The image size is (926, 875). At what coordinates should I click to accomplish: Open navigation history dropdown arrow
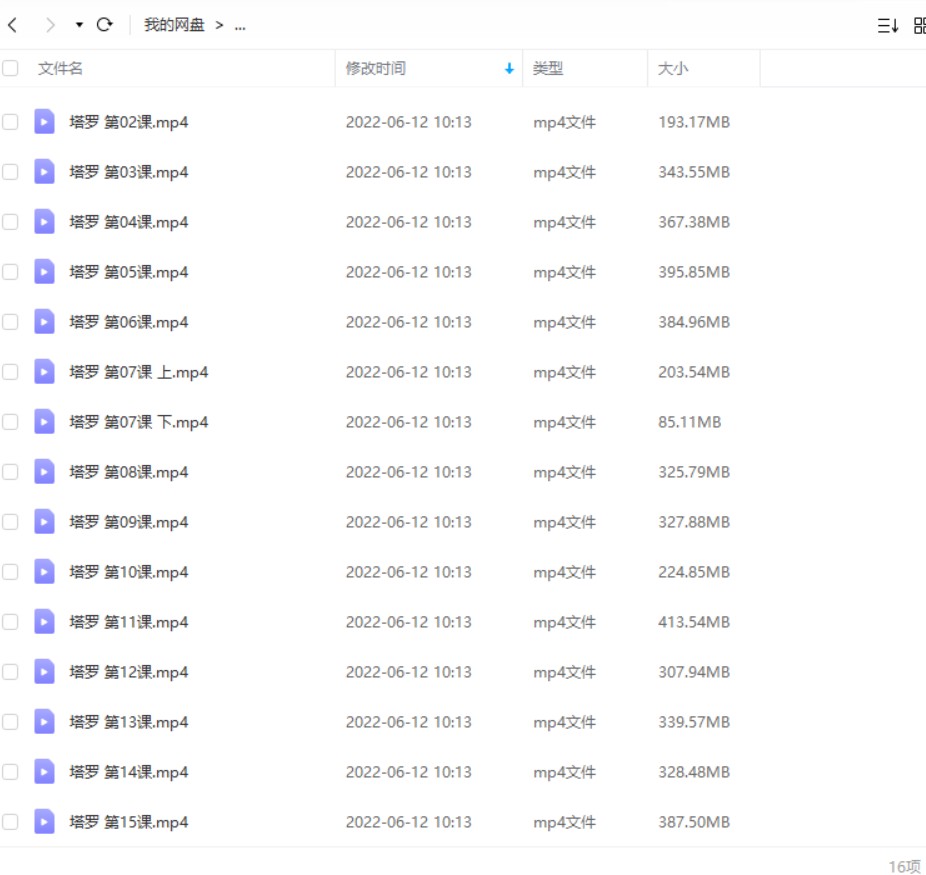point(79,25)
